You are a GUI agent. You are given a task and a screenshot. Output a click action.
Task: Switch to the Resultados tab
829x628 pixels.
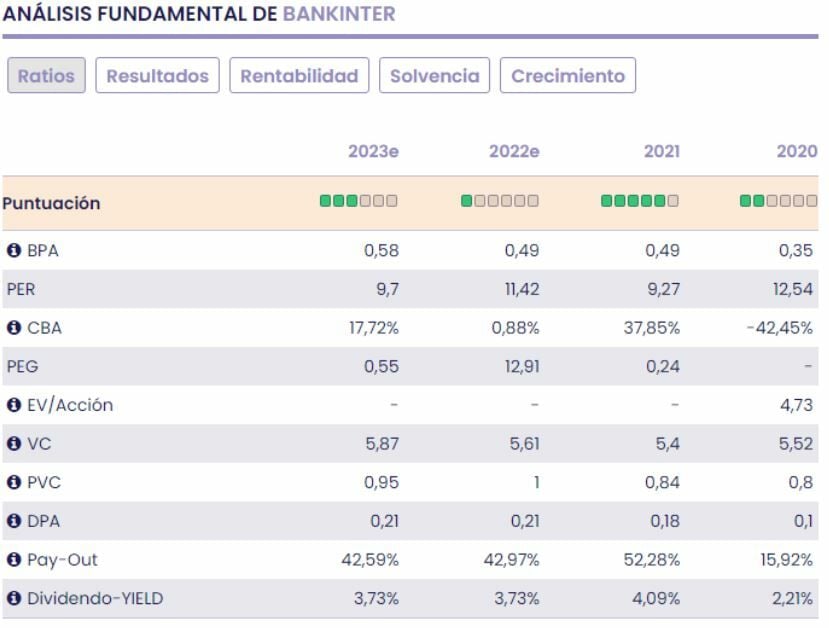(158, 76)
